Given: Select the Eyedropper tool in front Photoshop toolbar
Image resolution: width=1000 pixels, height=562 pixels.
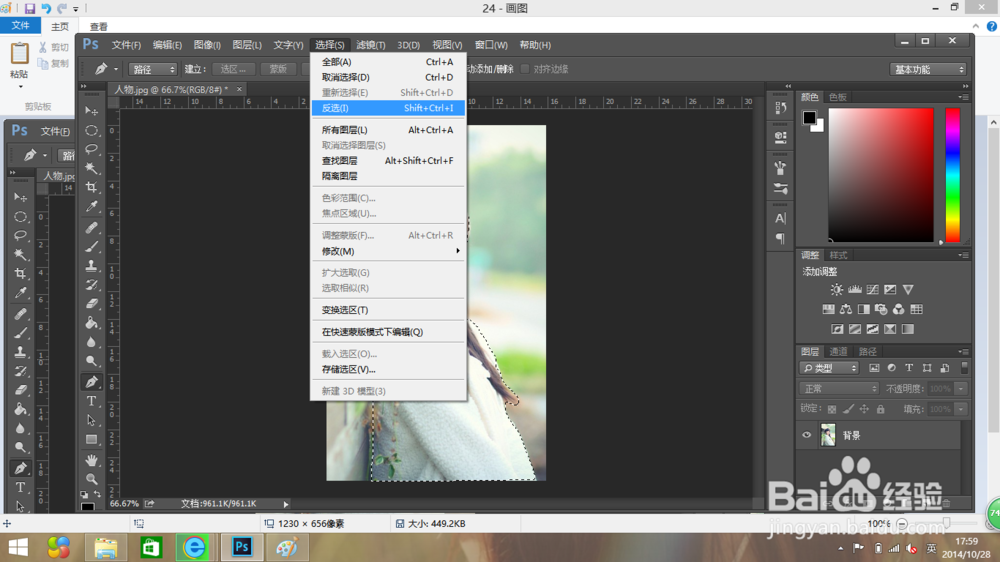Looking at the screenshot, I should coord(92,207).
